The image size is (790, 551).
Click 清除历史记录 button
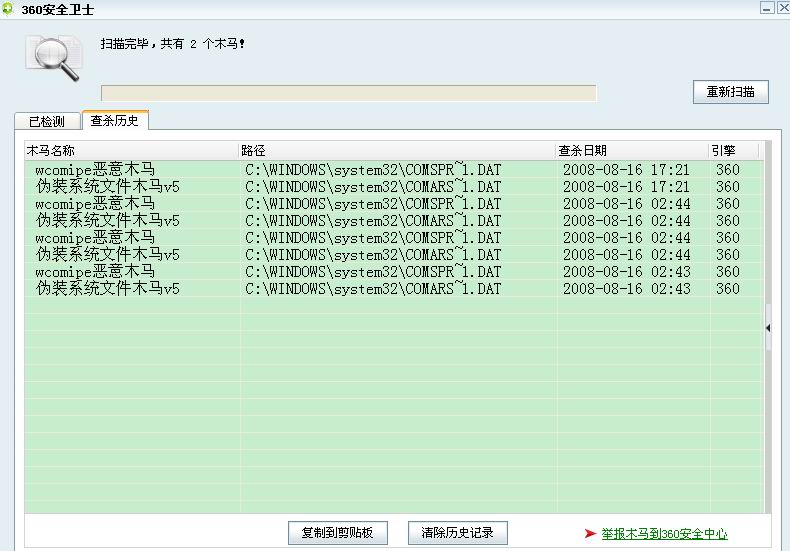click(457, 533)
